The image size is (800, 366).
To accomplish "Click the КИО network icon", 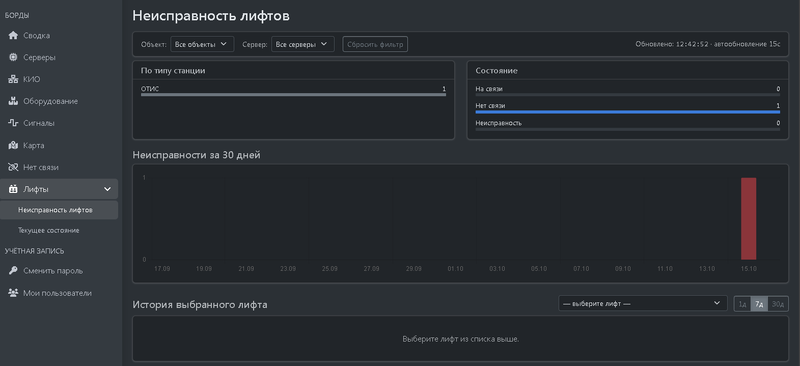I will [13, 80].
